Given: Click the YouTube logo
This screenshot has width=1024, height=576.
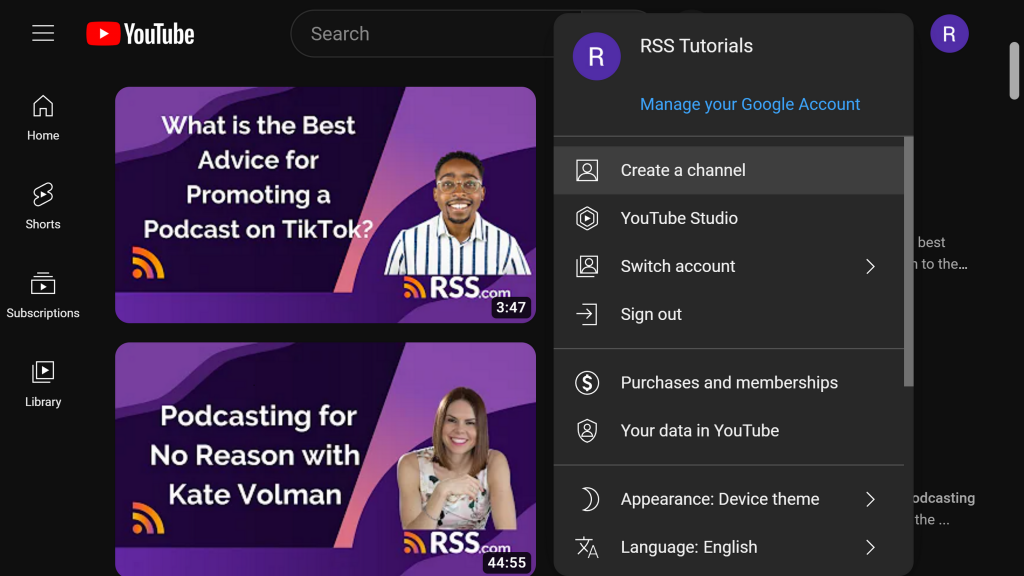Looking at the screenshot, I should point(140,34).
